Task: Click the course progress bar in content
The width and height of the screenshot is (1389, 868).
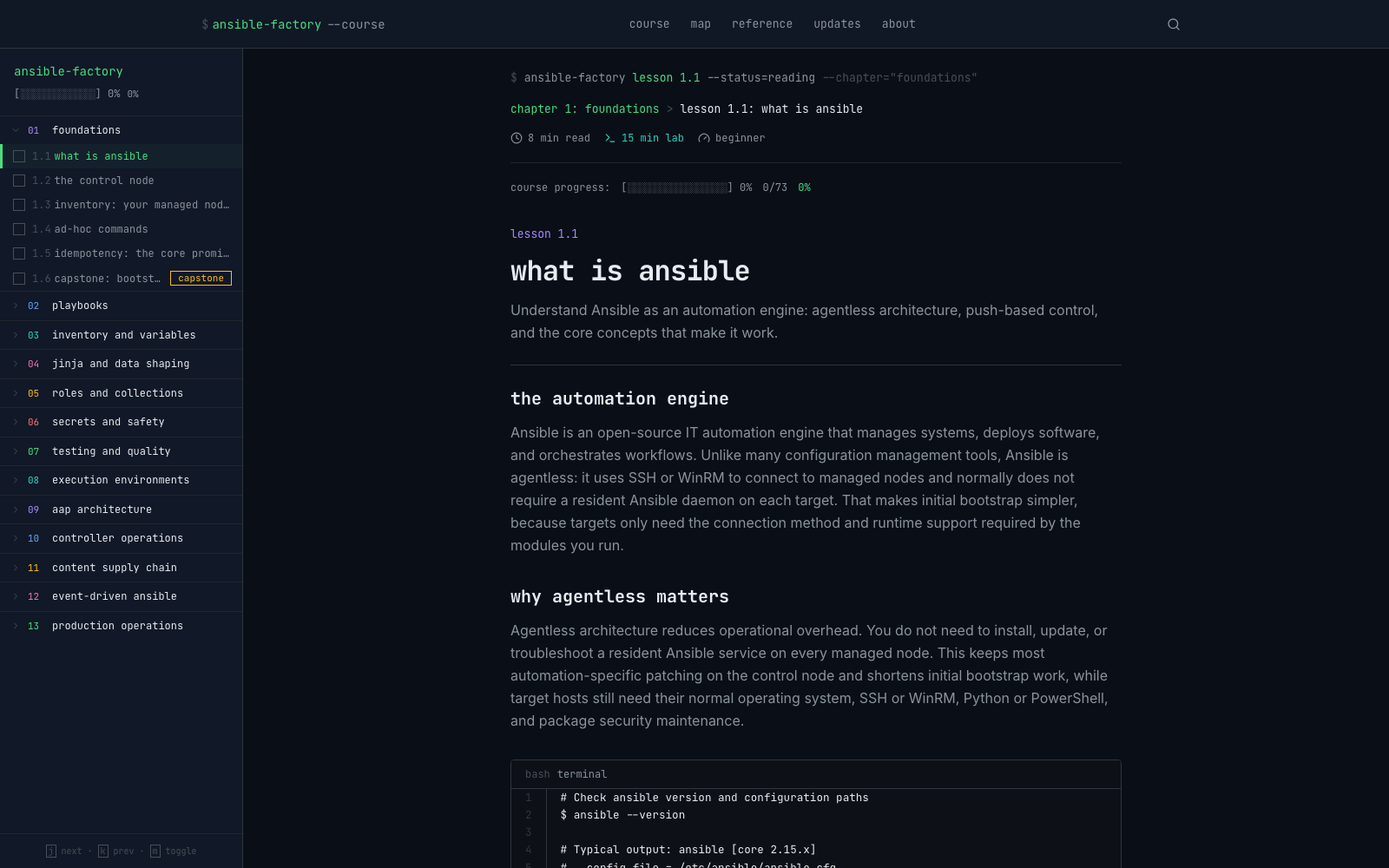Action: coord(677,187)
